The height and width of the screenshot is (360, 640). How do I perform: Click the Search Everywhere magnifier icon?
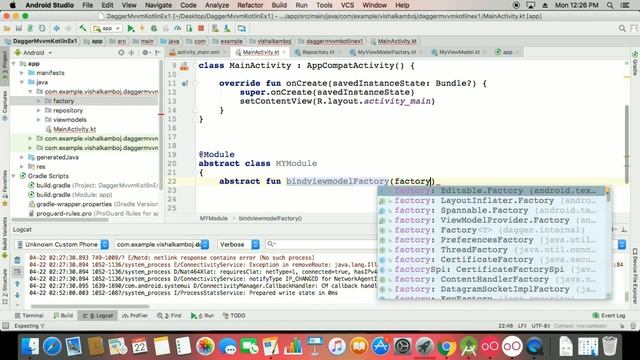[622, 28]
